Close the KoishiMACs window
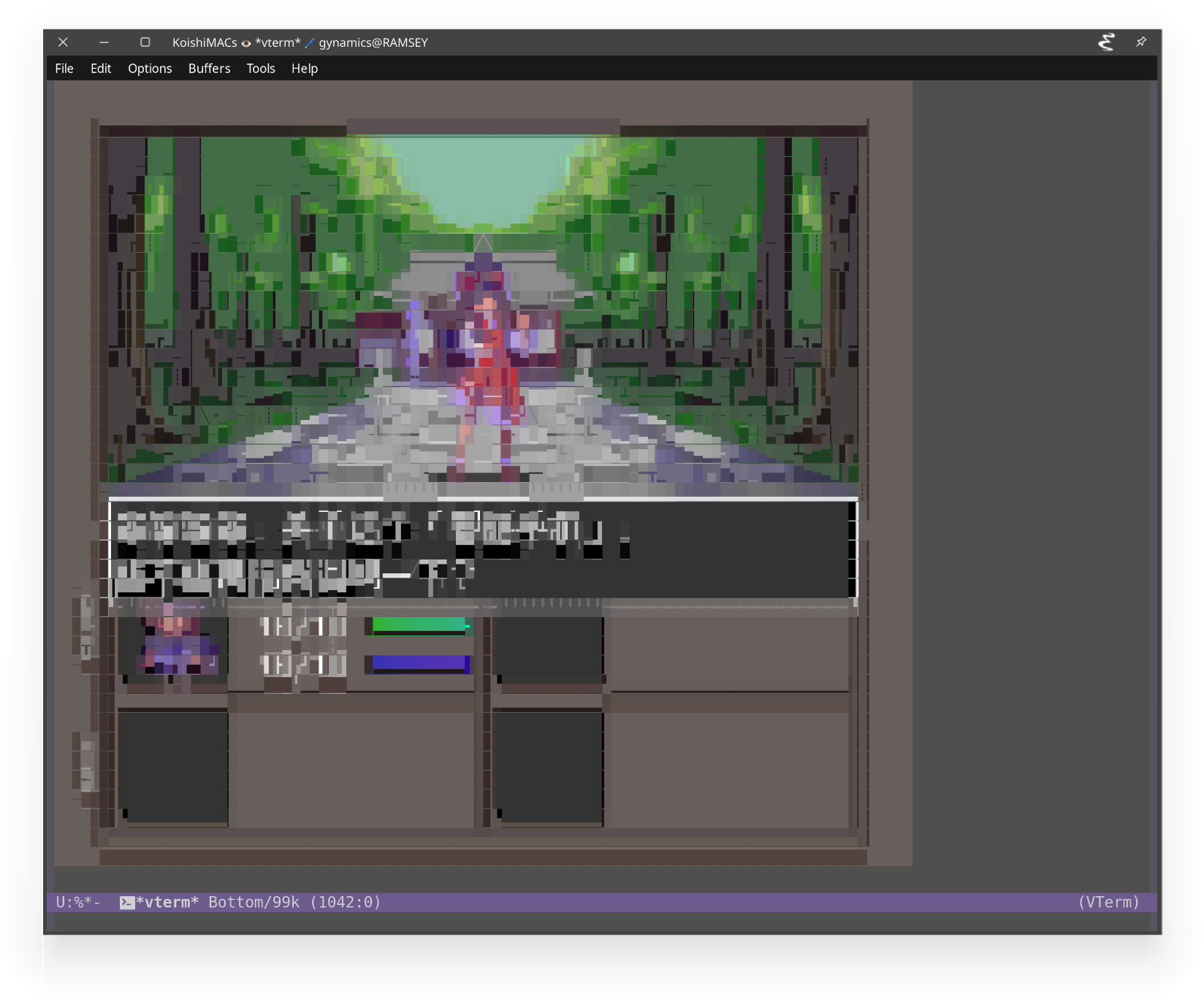The width and height of the screenshot is (1204, 1005). coord(63,42)
